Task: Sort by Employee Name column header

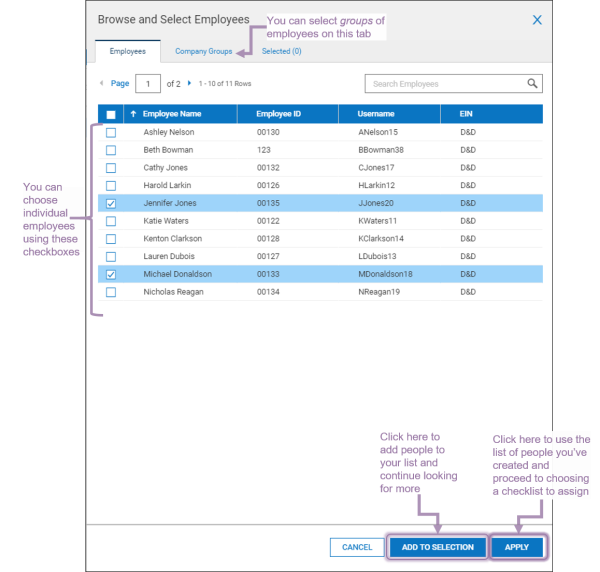Action: click(x=172, y=114)
